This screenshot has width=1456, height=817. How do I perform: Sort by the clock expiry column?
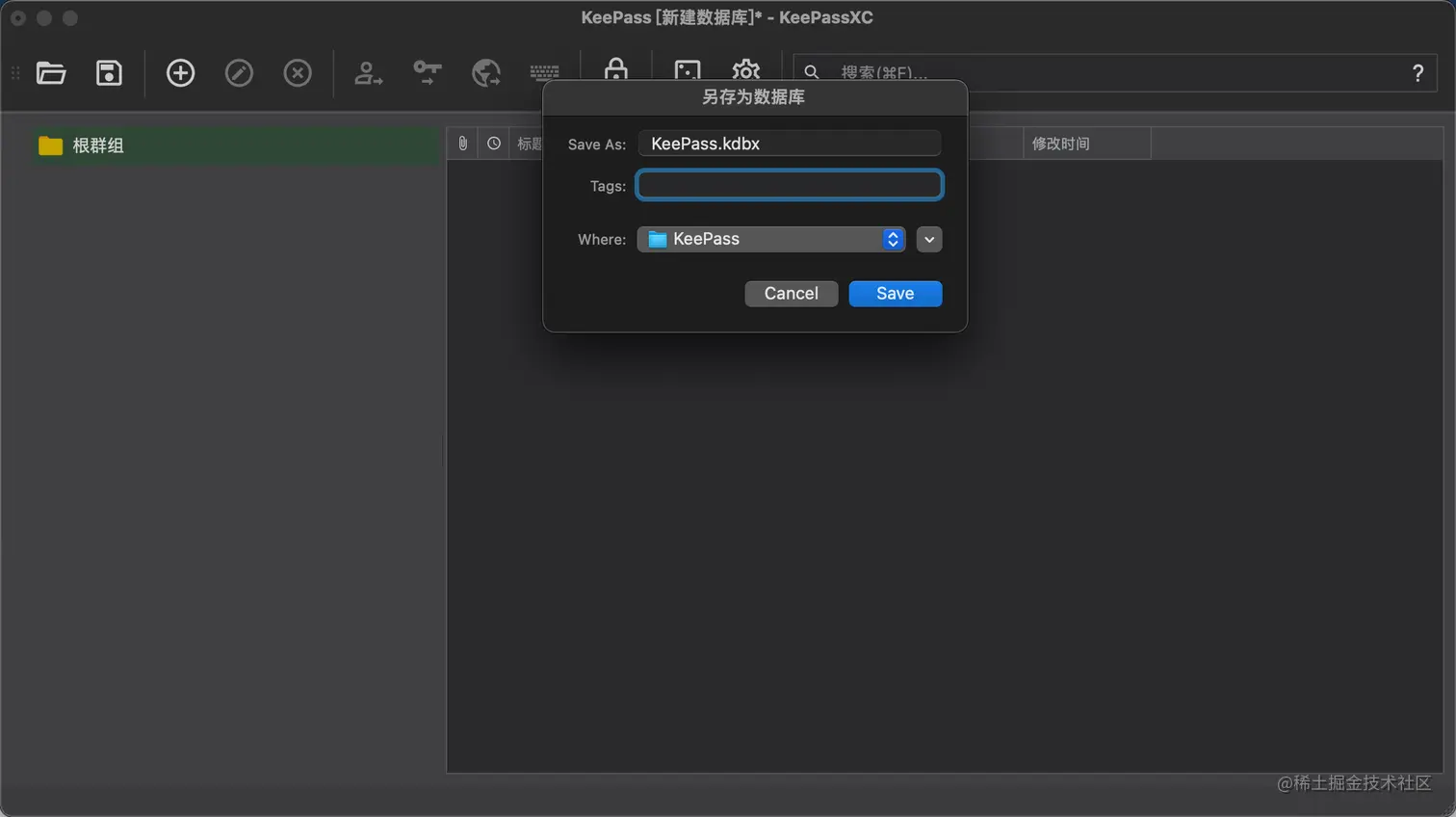coord(494,144)
